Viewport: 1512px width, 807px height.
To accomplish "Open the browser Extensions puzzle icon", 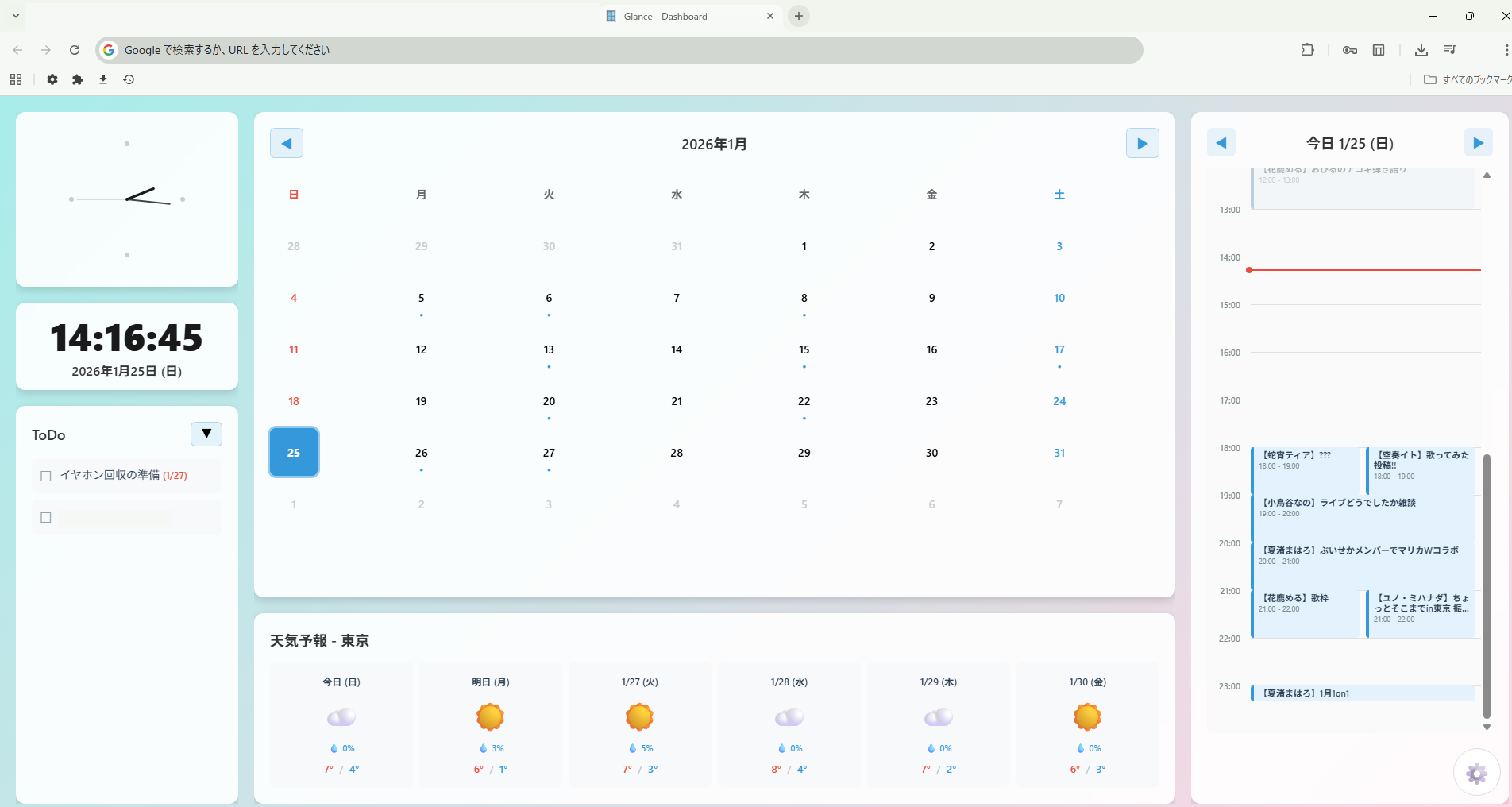I will coord(1307,49).
